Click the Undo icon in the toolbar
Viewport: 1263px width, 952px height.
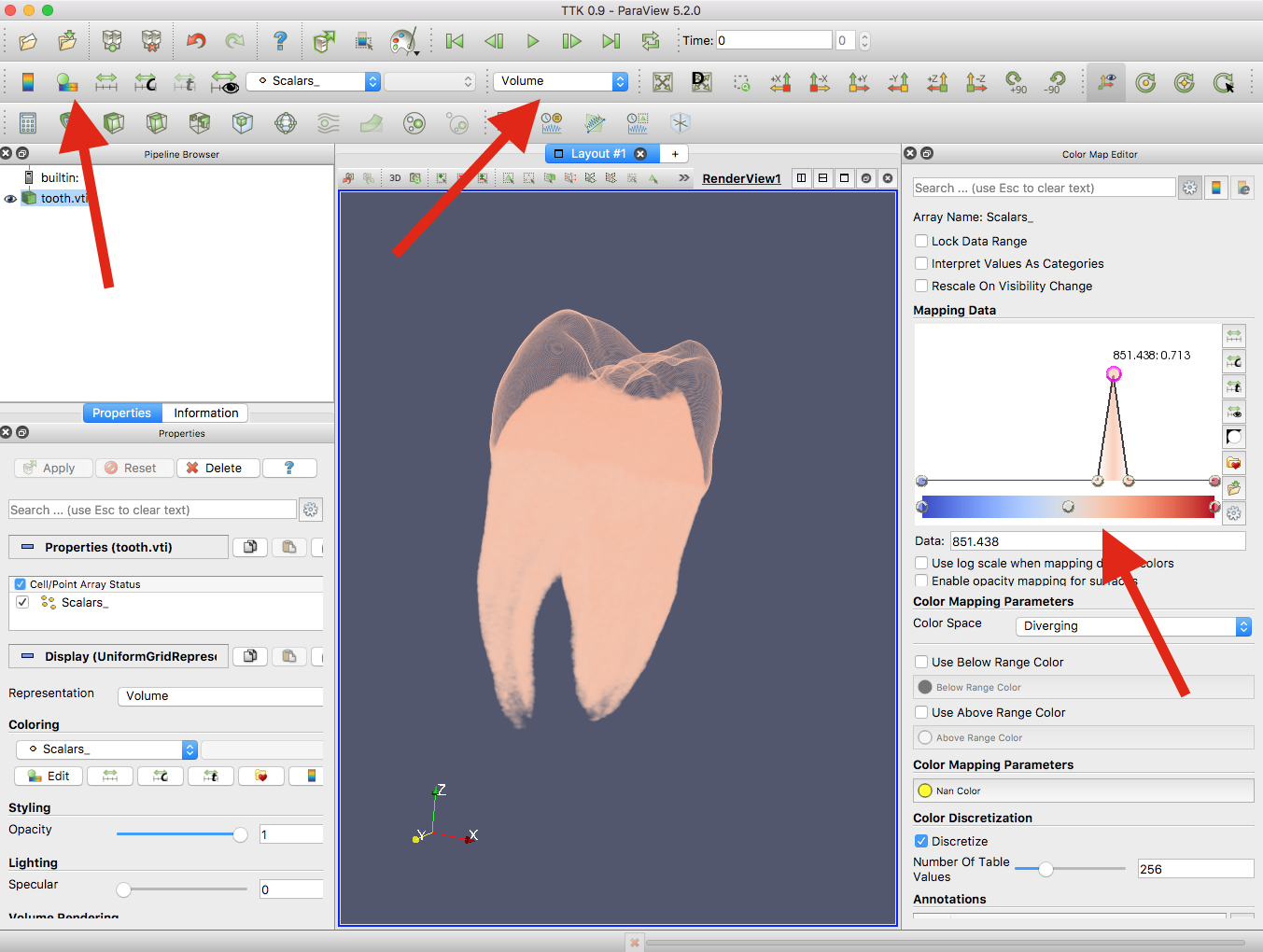[196, 41]
